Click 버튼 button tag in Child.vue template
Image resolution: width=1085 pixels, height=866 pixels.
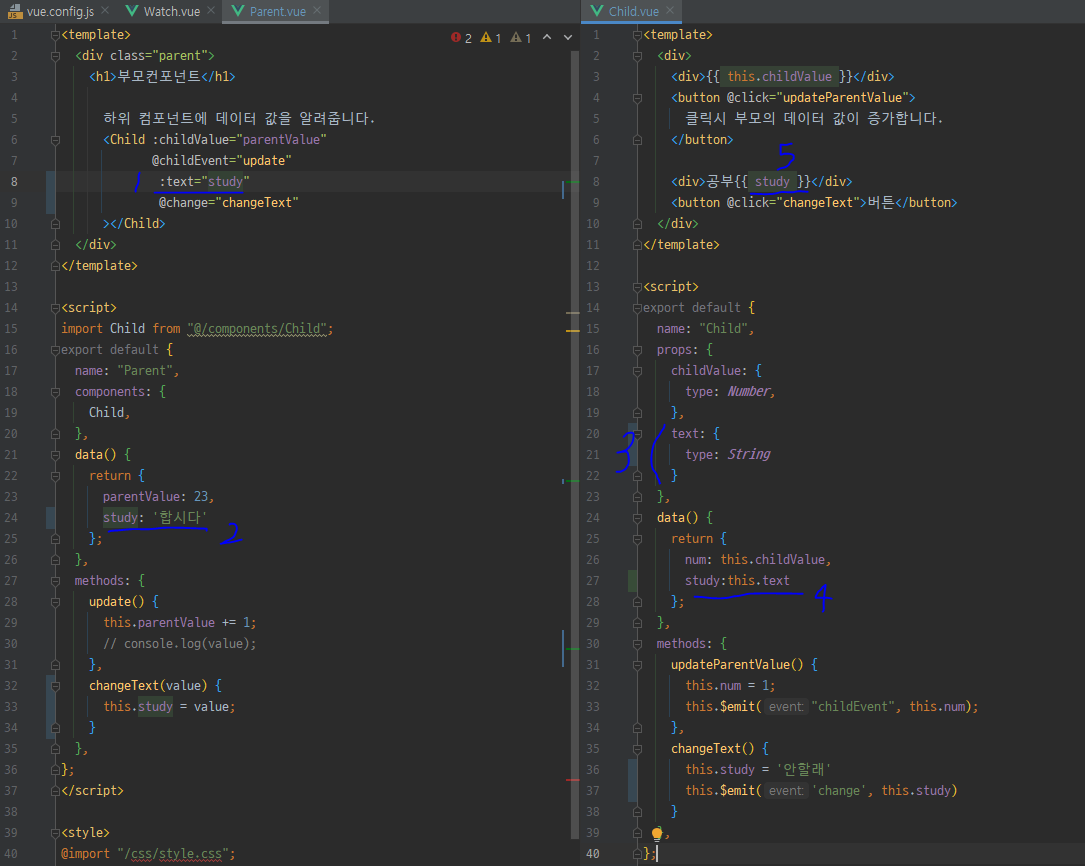(814, 203)
